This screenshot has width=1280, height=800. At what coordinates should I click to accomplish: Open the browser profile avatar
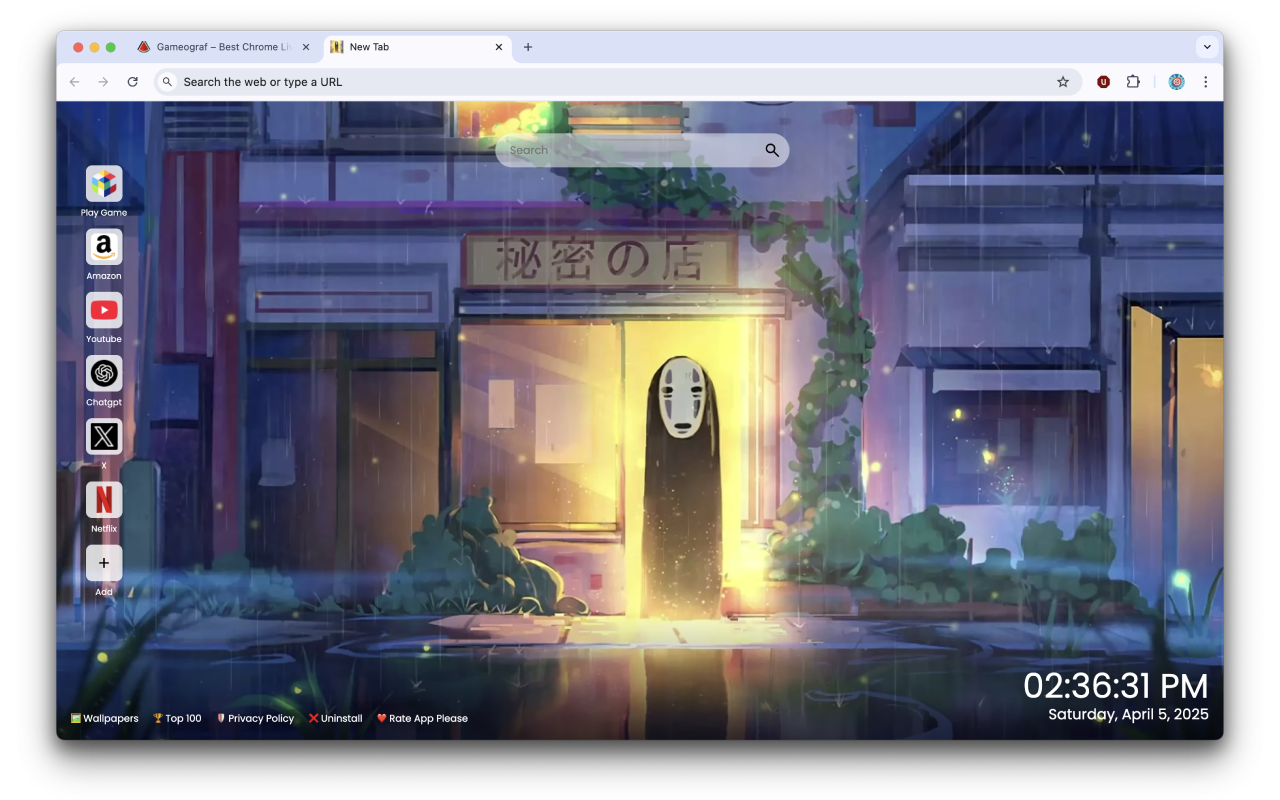tap(1176, 81)
